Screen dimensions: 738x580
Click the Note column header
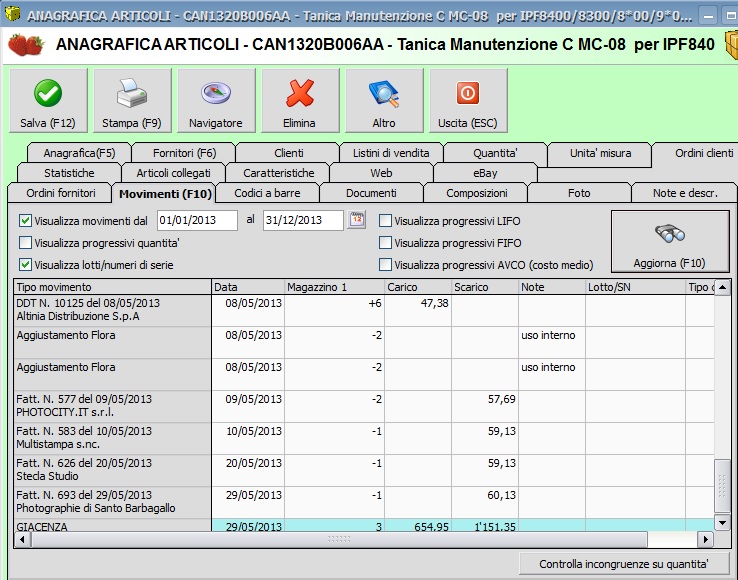coord(552,287)
